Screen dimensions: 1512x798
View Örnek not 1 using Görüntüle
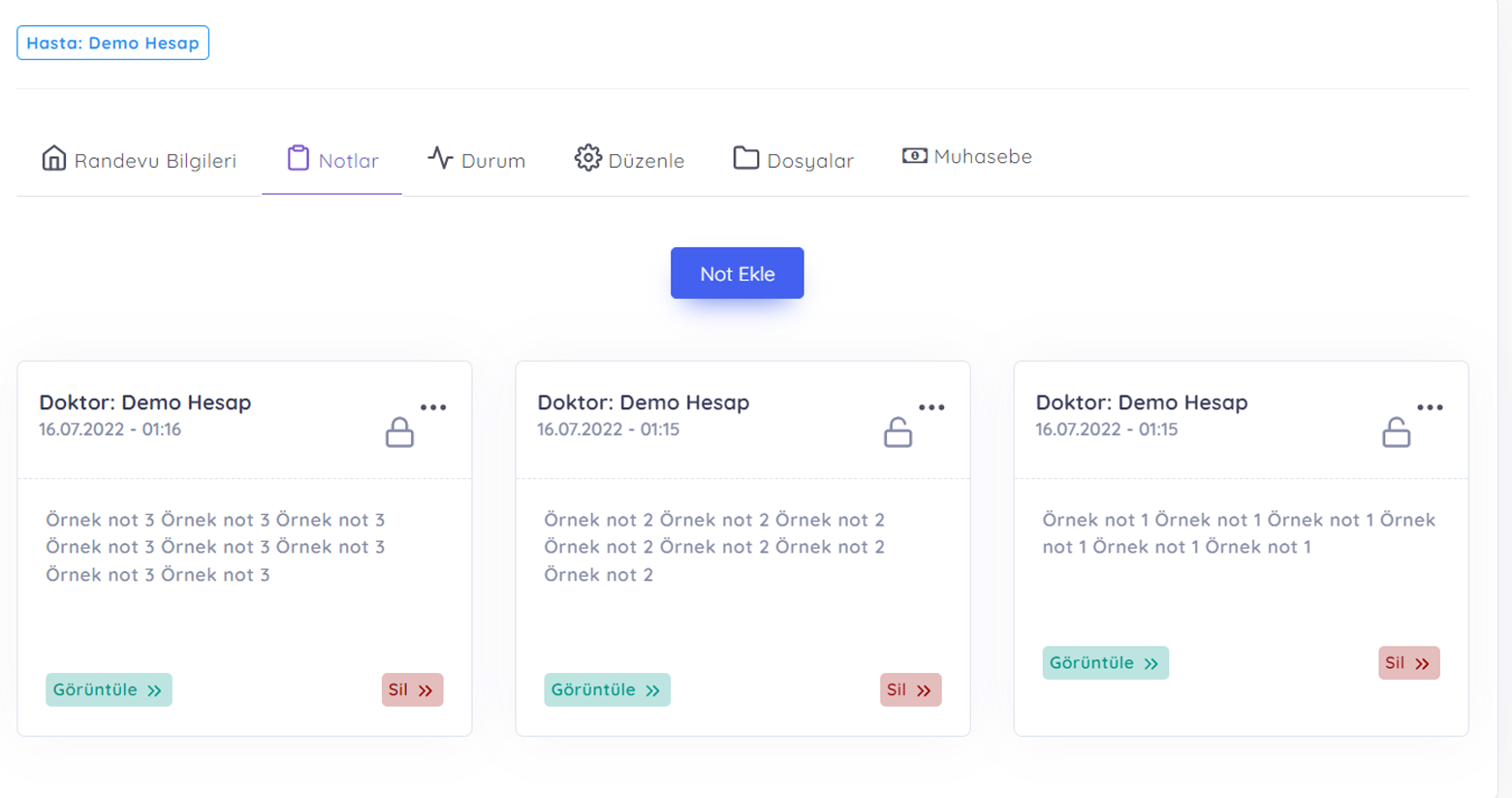pos(1105,663)
